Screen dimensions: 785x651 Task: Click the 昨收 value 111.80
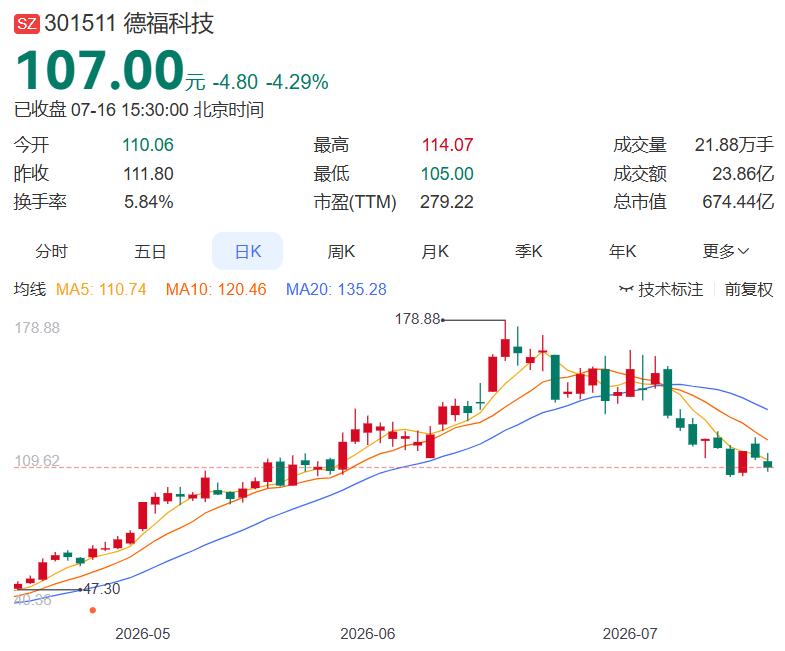click(x=148, y=174)
